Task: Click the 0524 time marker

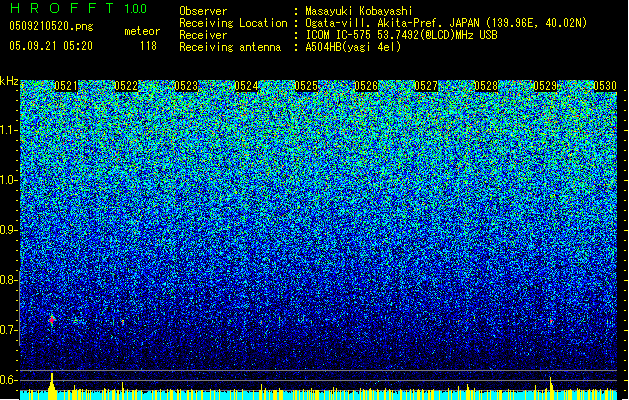Action: (x=246, y=86)
